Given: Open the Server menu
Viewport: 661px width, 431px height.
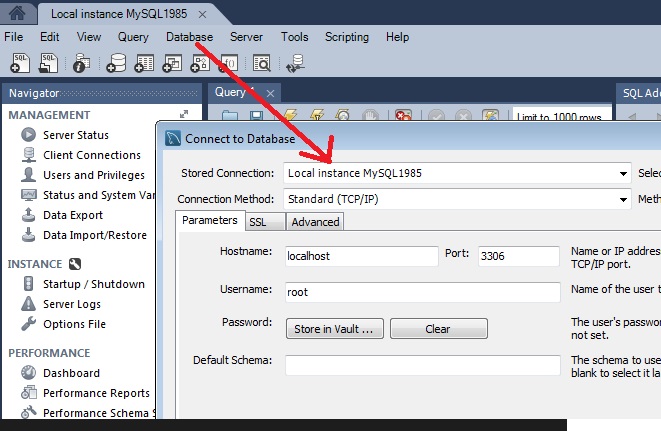Looking at the screenshot, I should (247, 37).
